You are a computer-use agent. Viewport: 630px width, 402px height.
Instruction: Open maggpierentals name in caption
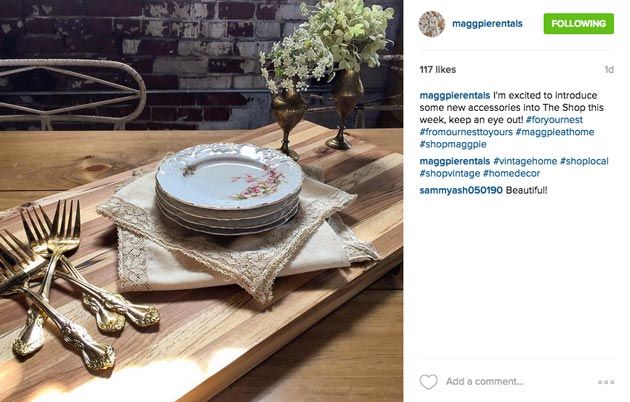tap(454, 96)
